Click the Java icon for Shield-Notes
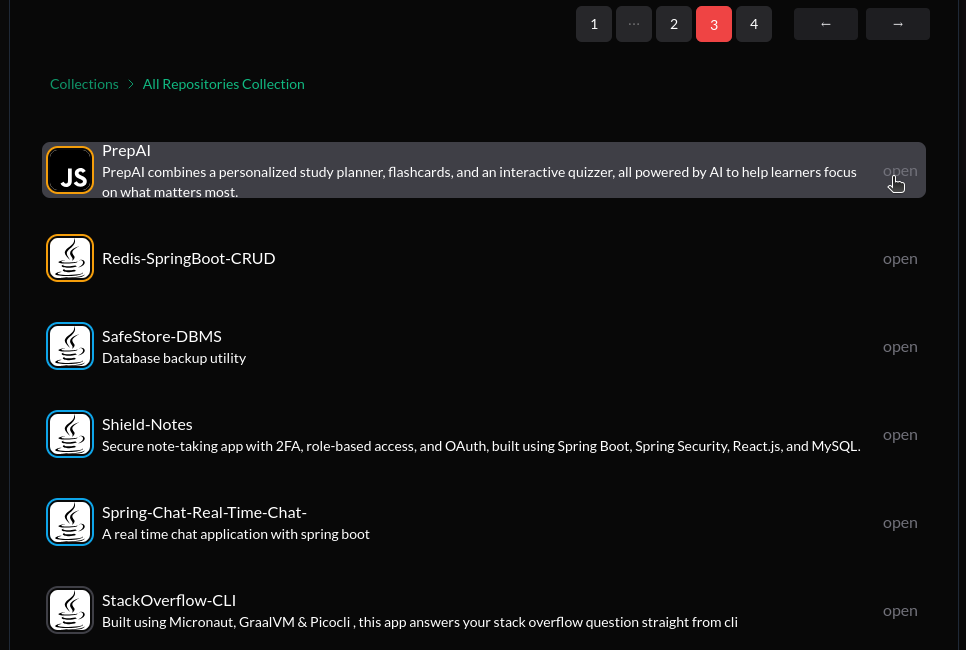The image size is (966, 650). click(70, 434)
